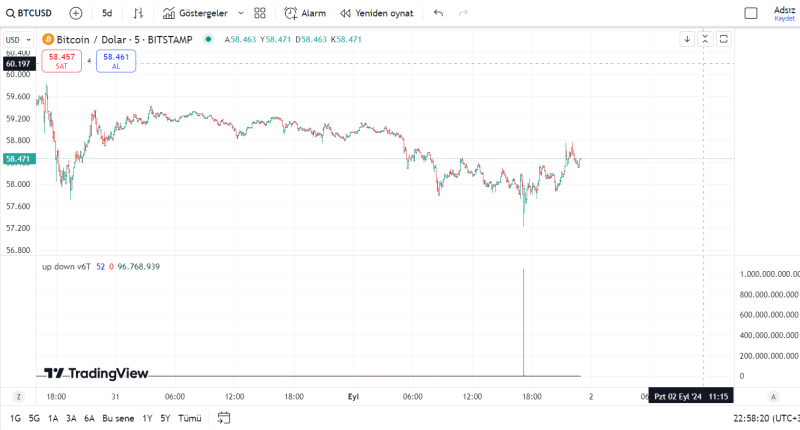Select the layout square icon
Viewport: 800px width, 430px height.
[x=751, y=14]
